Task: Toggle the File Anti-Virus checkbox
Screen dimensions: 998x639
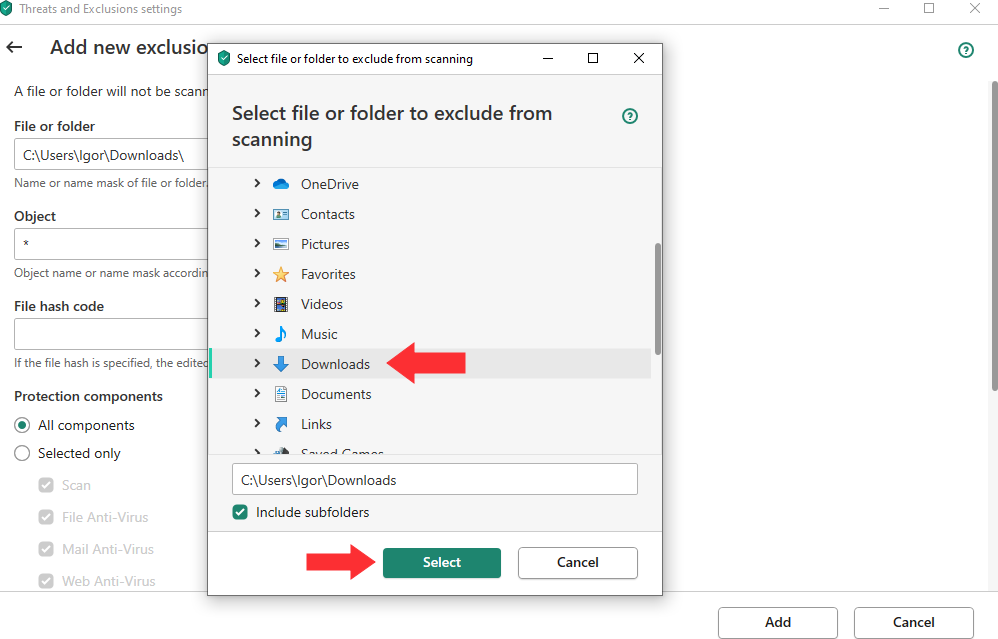Action: click(46, 517)
